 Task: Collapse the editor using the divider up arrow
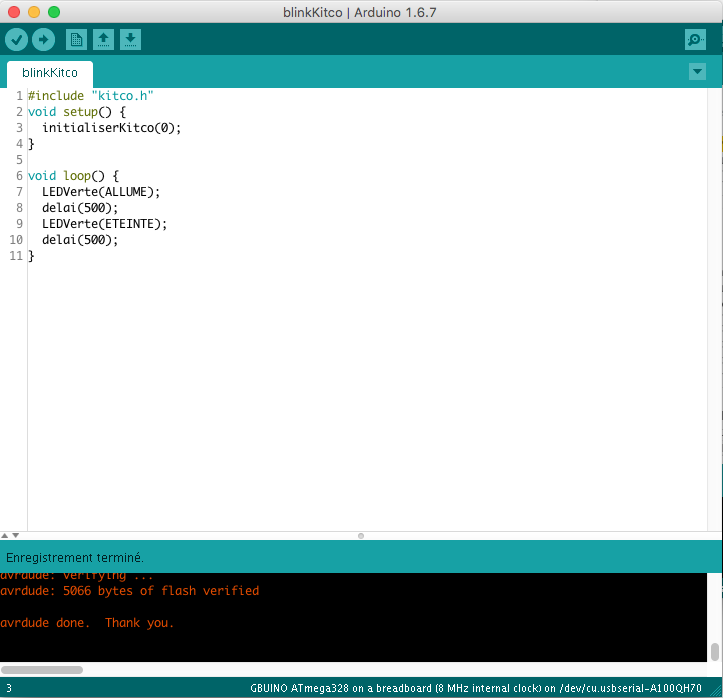coord(4,536)
